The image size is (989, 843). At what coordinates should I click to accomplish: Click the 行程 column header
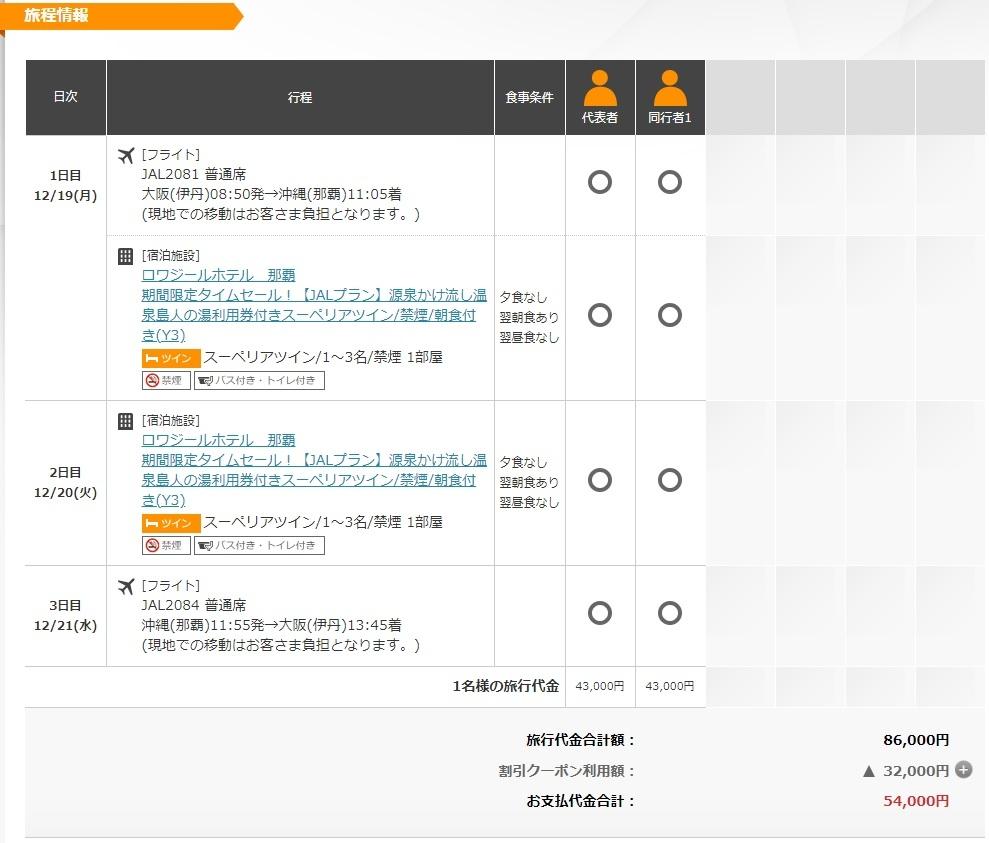(x=300, y=98)
